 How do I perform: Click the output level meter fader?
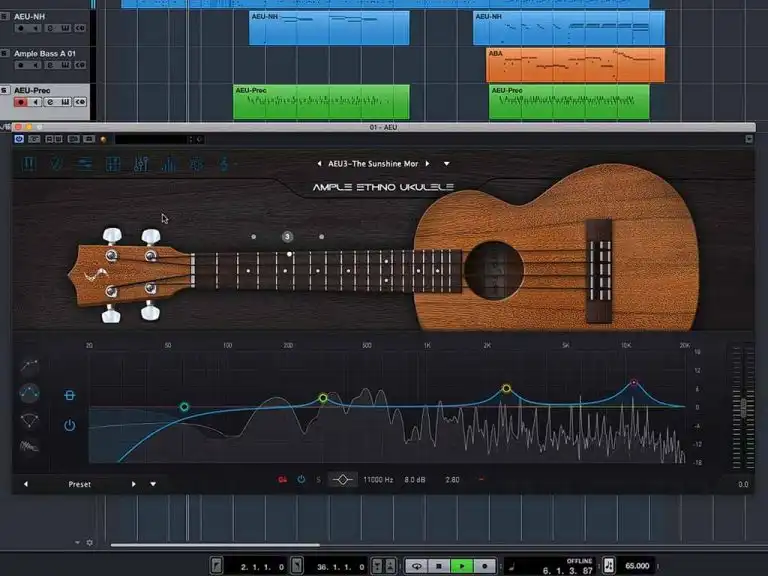[x=744, y=408]
